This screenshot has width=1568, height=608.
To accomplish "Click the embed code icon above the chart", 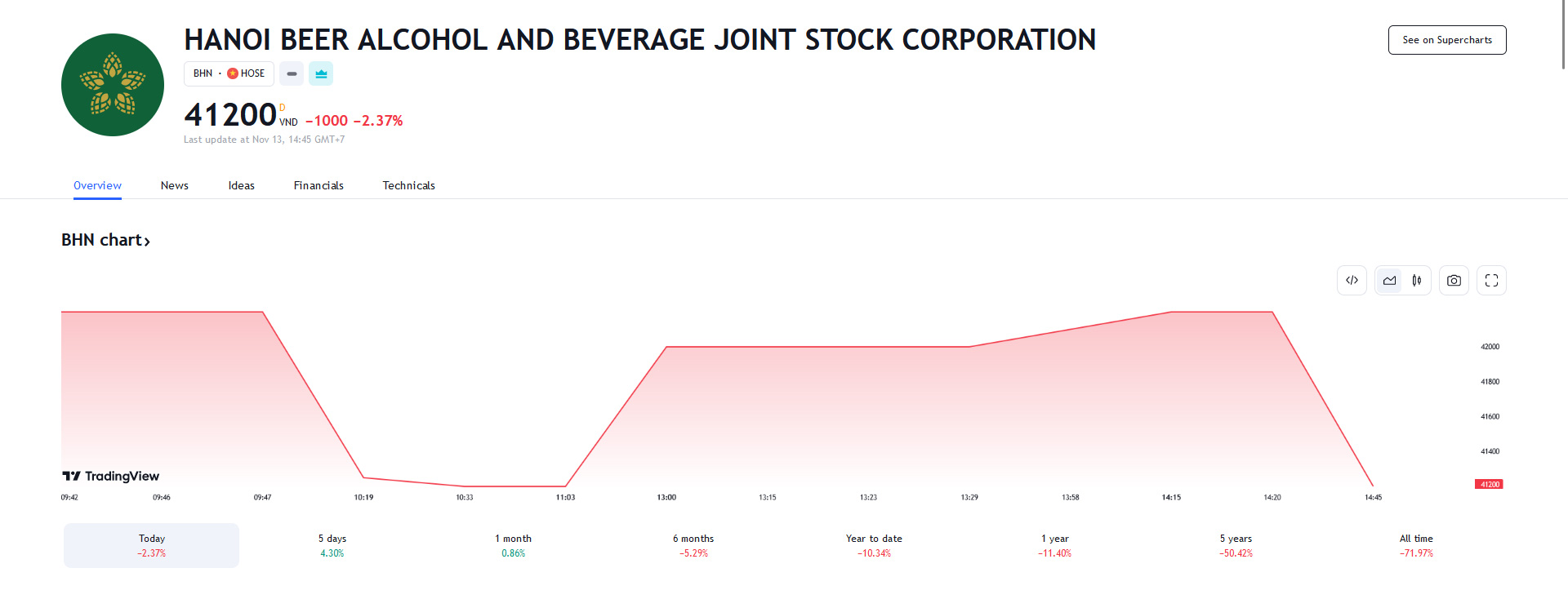I will [x=1352, y=281].
